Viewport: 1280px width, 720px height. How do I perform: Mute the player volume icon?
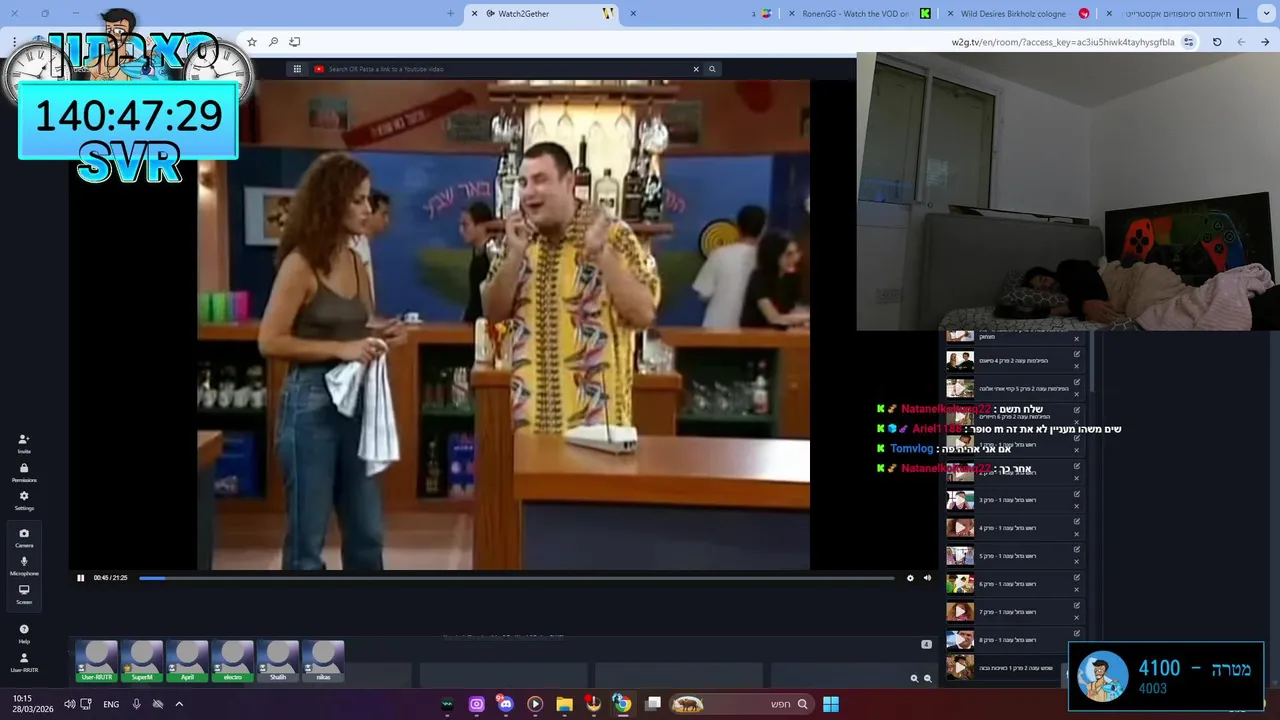pos(927,578)
